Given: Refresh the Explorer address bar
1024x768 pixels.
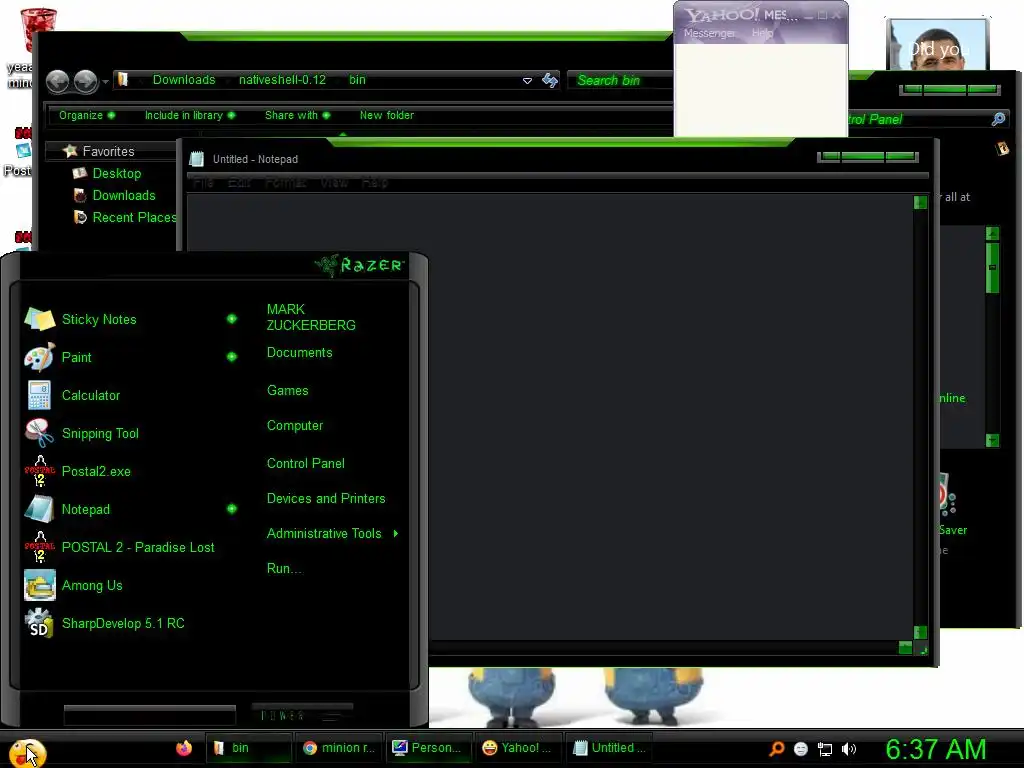Looking at the screenshot, I should 550,80.
